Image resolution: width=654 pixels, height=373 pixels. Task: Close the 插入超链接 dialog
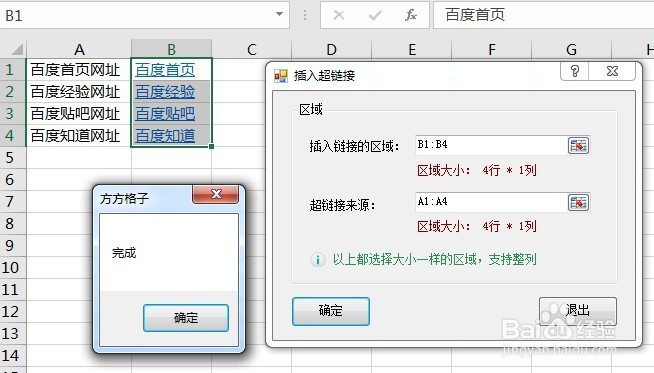612,71
